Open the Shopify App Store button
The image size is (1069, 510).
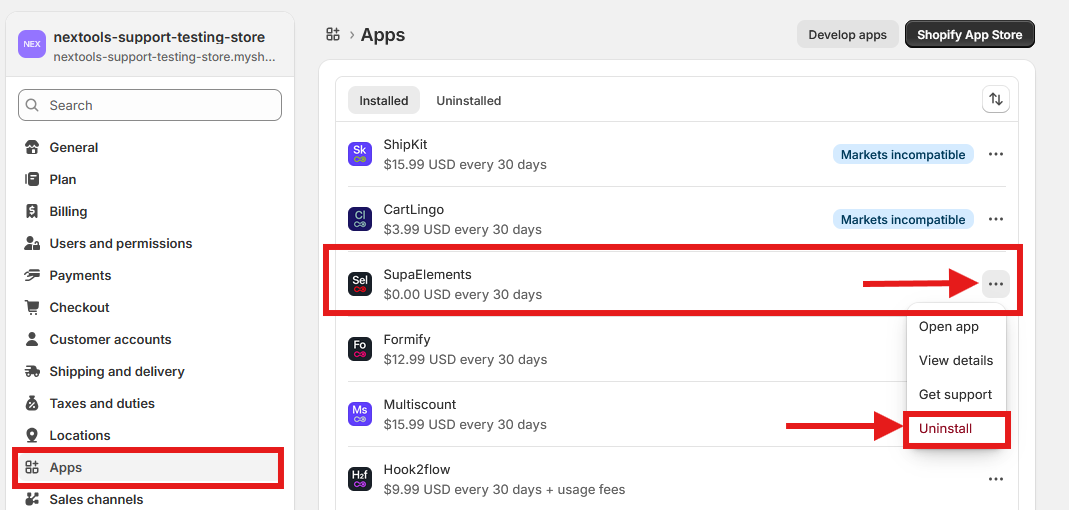pos(969,34)
